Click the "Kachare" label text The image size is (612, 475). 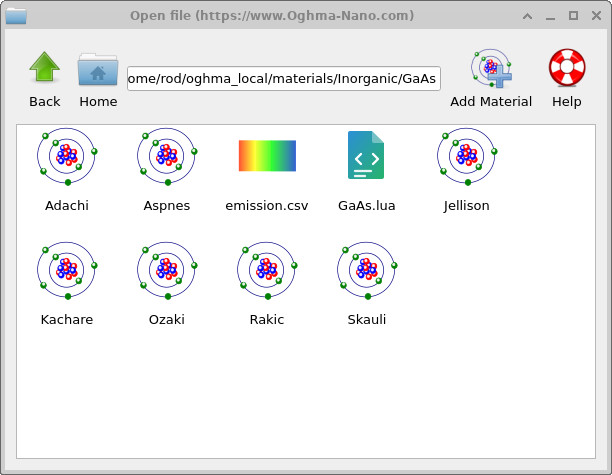(67, 319)
